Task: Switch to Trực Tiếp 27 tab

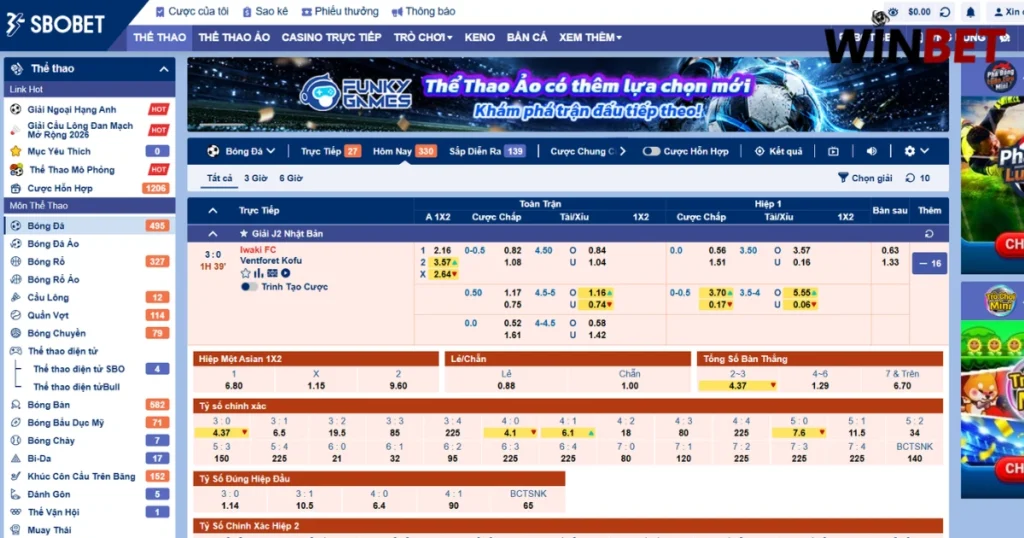Action: 330,151
